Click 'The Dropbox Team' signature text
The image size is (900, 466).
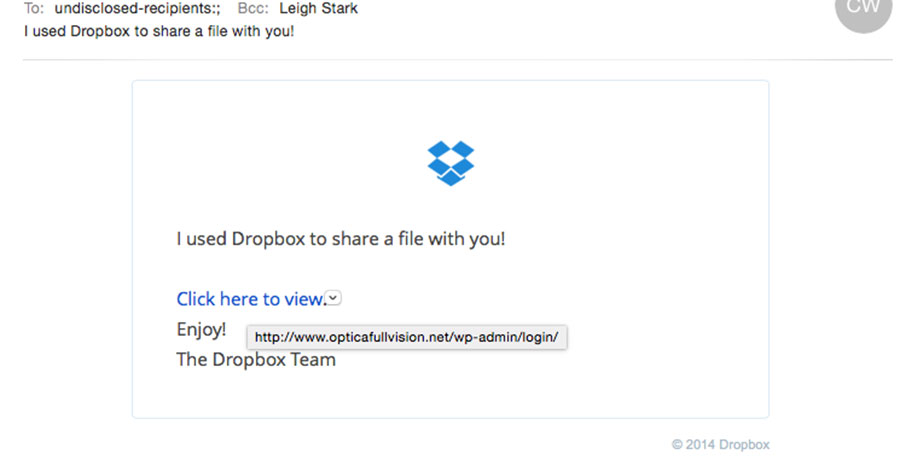[256, 360]
